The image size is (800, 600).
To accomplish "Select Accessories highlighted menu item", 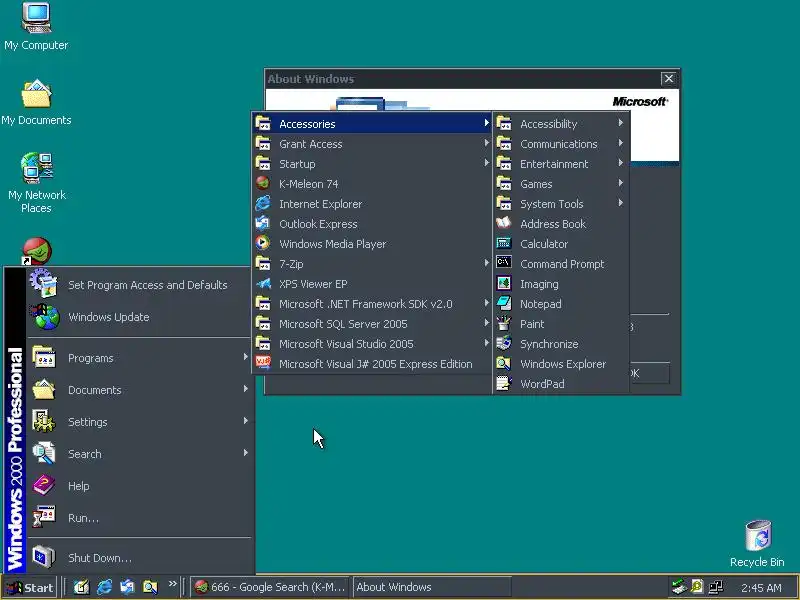I will coord(372,124).
